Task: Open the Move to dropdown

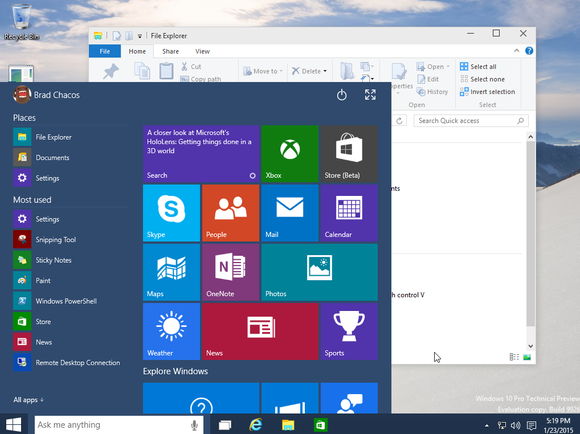Action: coord(263,71)
